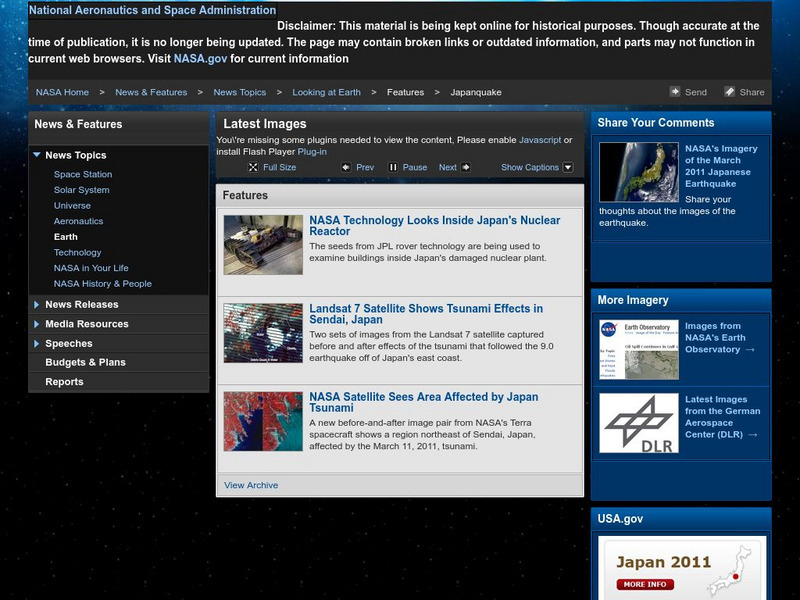This screenshot has width=800, height=600.
Task: Select Aeronautics topic
Action: (79, 221)
